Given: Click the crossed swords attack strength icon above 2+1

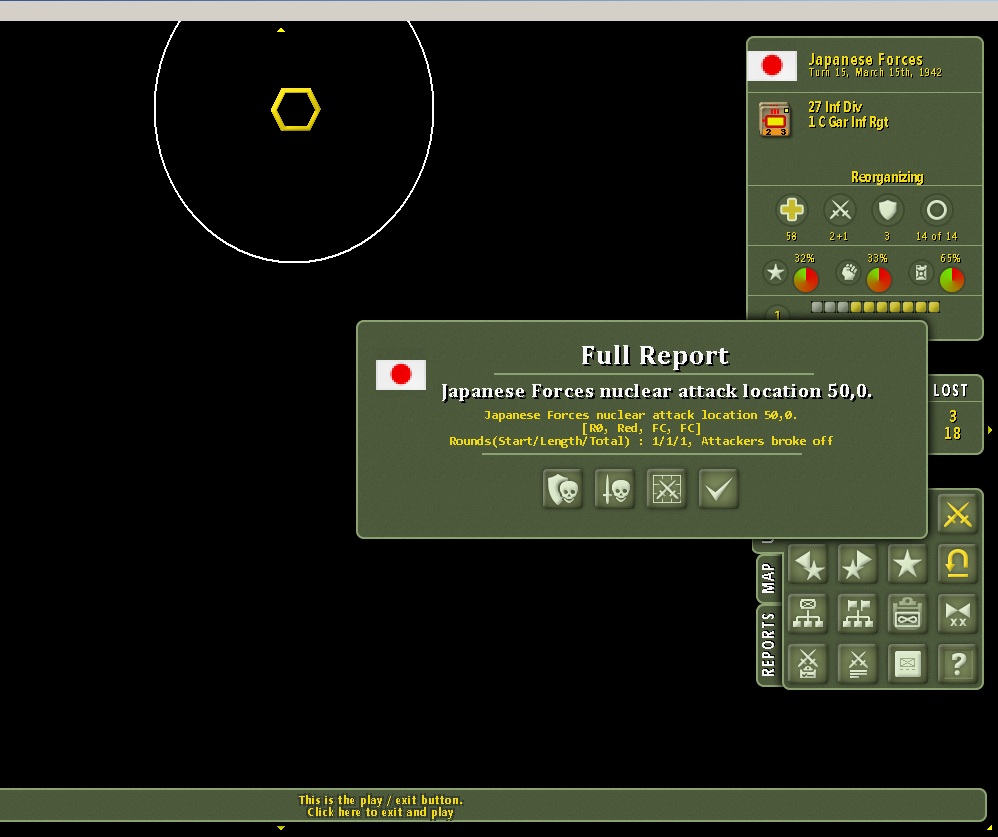Looking at the screenshot, I should click(x=840, y=210).
